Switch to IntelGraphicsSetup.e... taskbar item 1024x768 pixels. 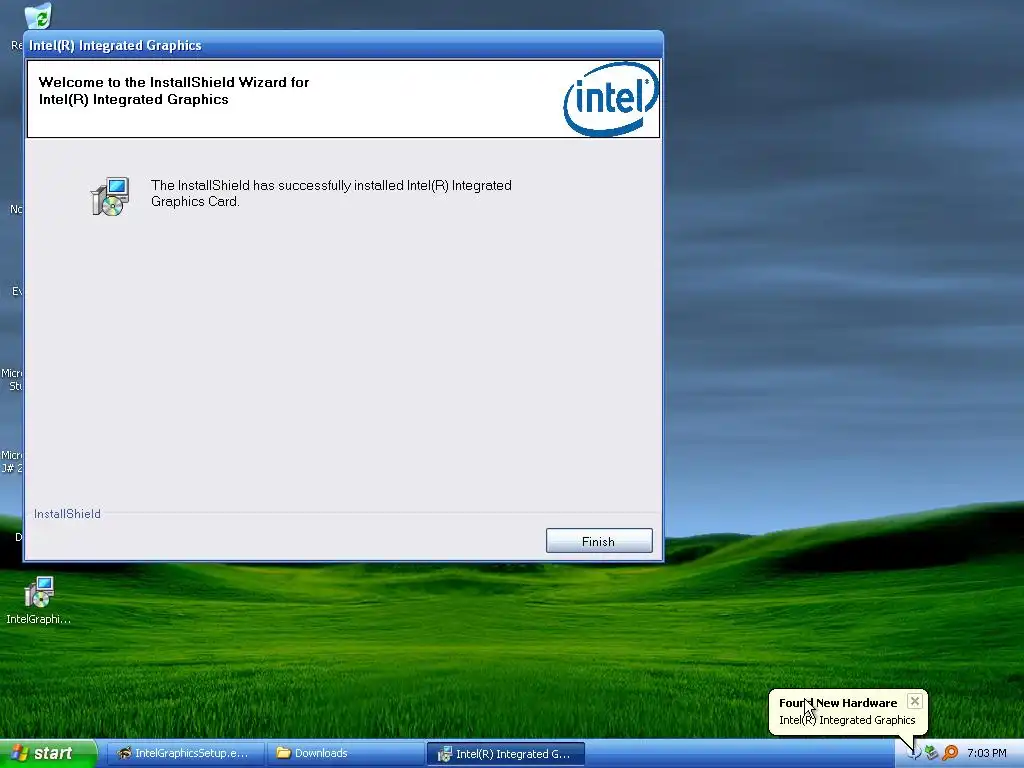(x=184, y=754)
